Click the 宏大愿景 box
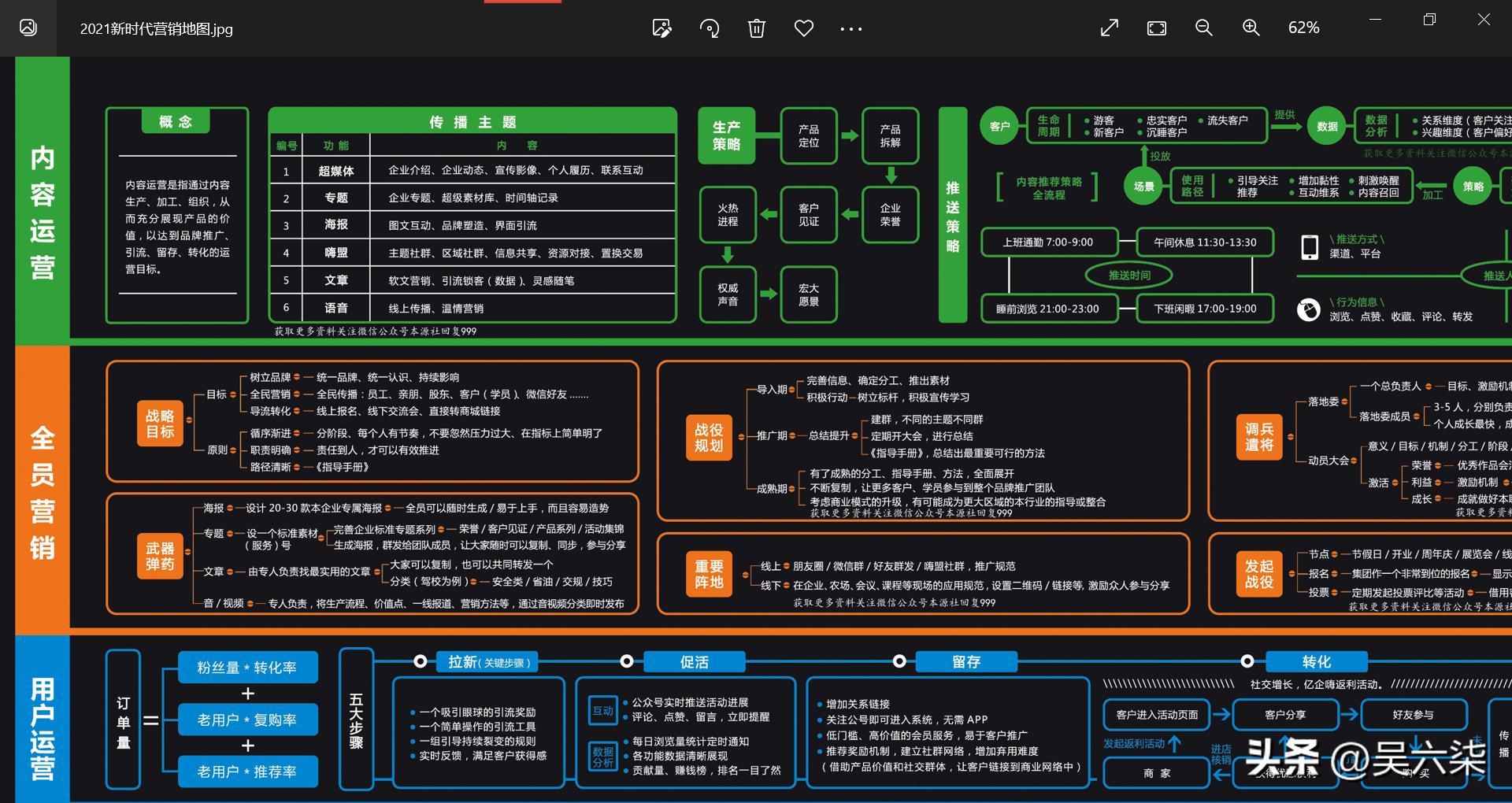 (809, 294)
